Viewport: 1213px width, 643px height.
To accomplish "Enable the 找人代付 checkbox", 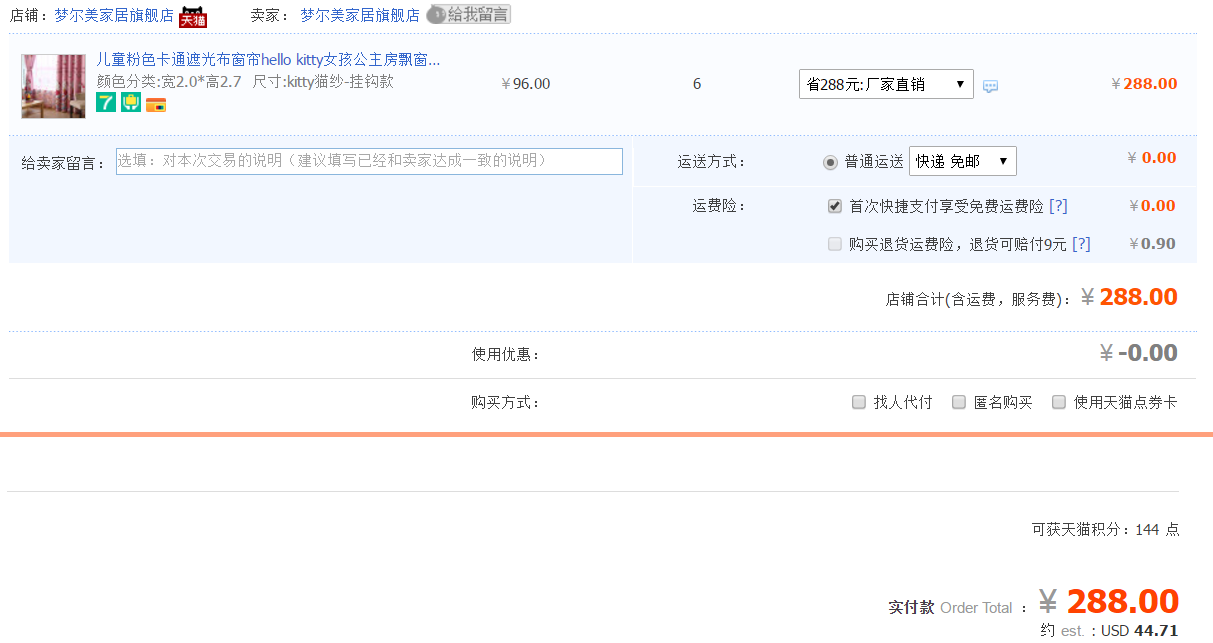I will [x=859, y=402].
